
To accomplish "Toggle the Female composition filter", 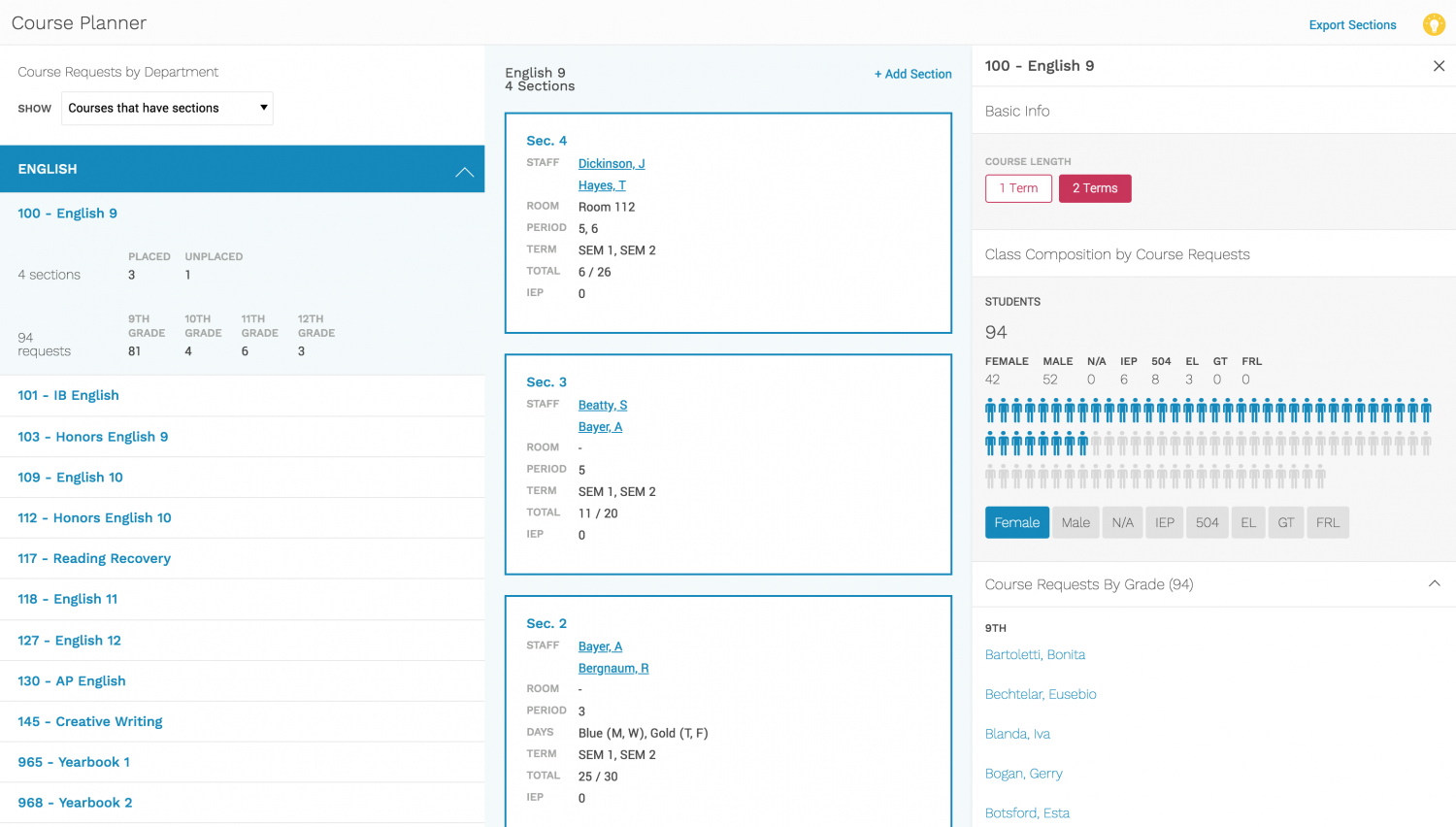I will (x=1016, y=522).
